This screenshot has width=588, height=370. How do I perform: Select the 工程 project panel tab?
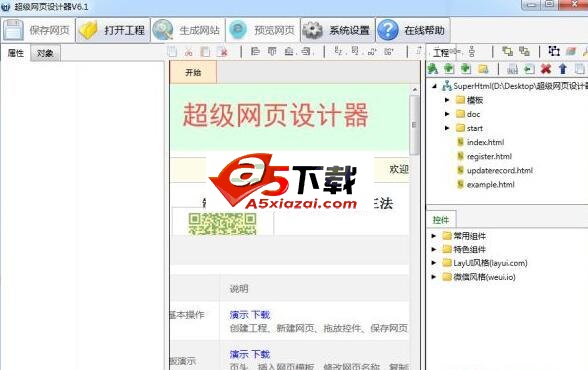click(441, 52)
